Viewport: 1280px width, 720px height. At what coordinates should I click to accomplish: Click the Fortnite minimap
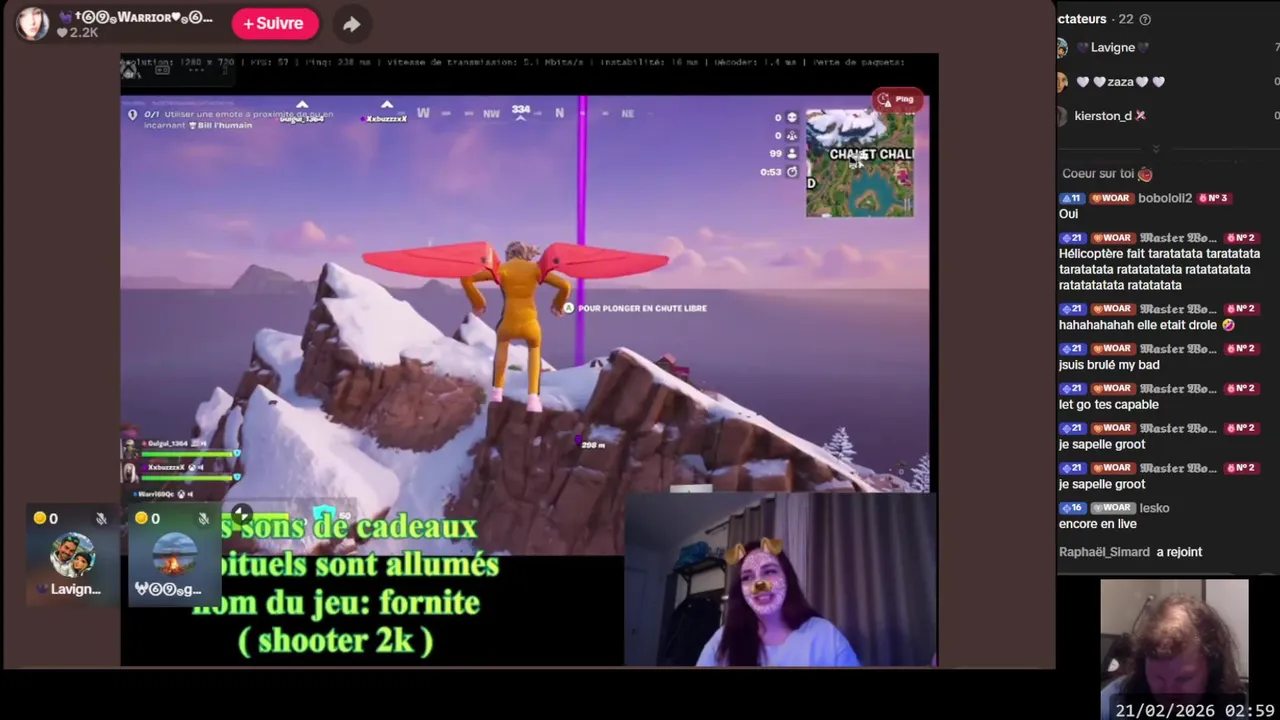[860, 163]
